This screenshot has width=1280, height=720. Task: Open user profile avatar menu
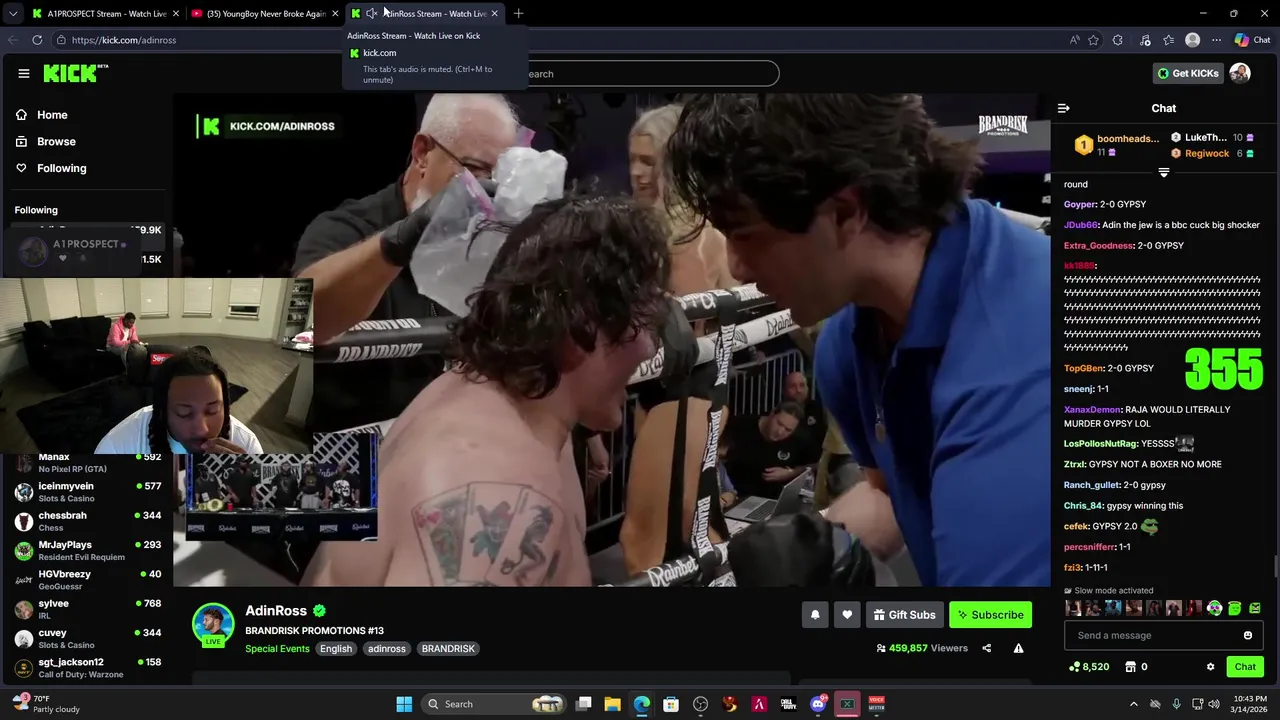click(1240, 73)
